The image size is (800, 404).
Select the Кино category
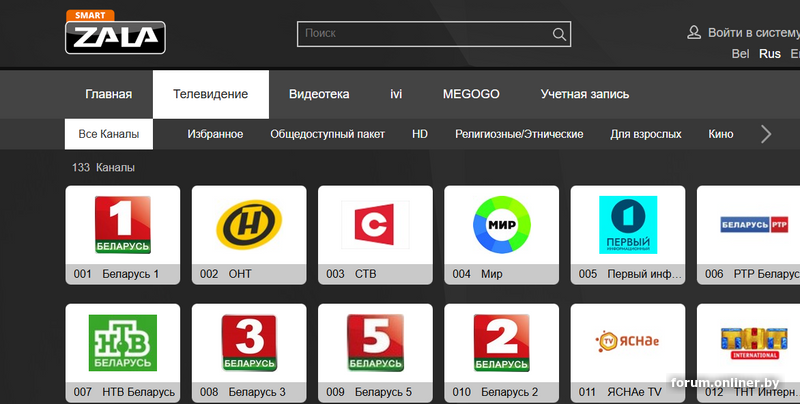(720, 134)
